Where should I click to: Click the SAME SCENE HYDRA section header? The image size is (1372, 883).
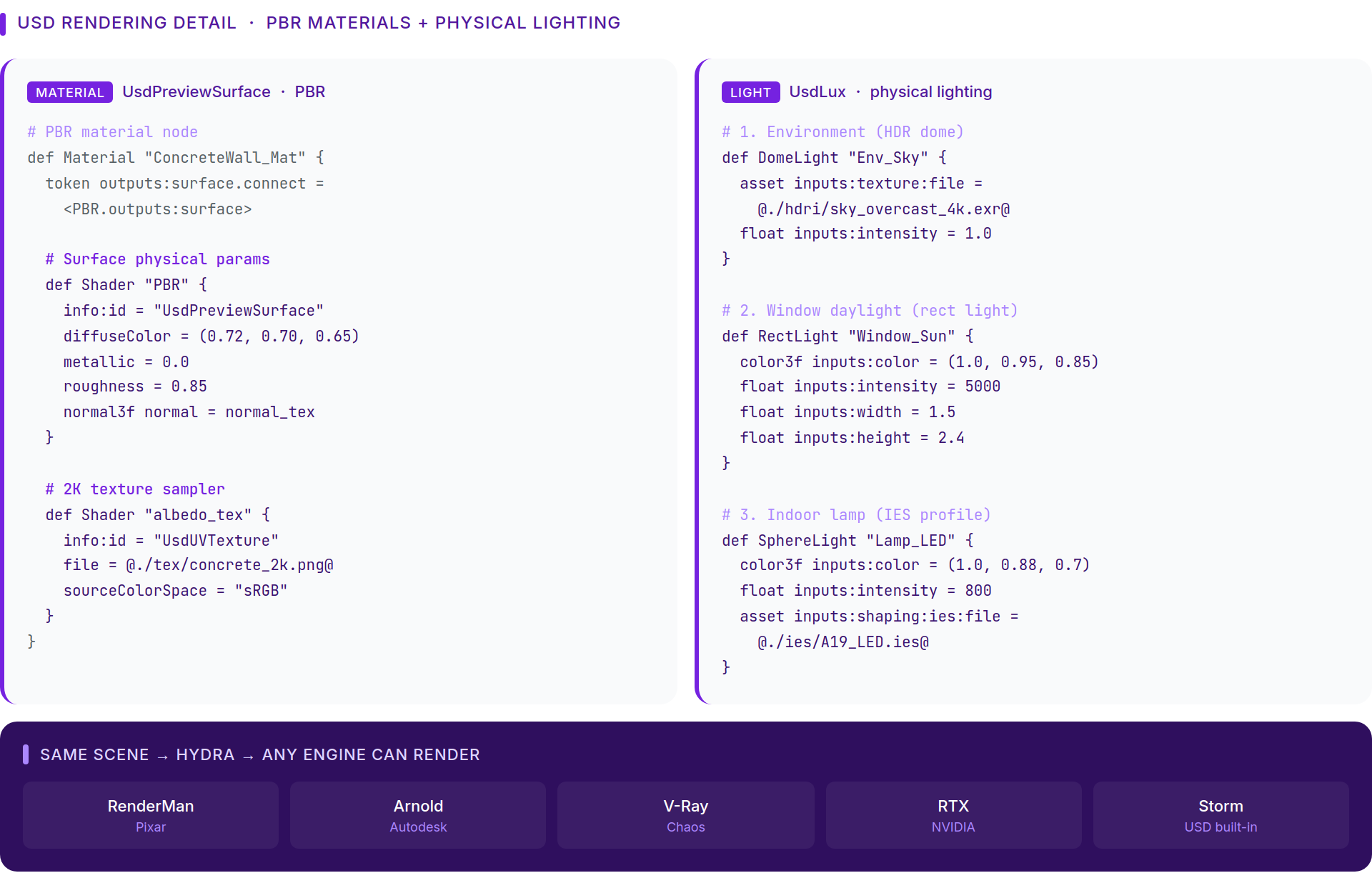[x=260, y=754]
